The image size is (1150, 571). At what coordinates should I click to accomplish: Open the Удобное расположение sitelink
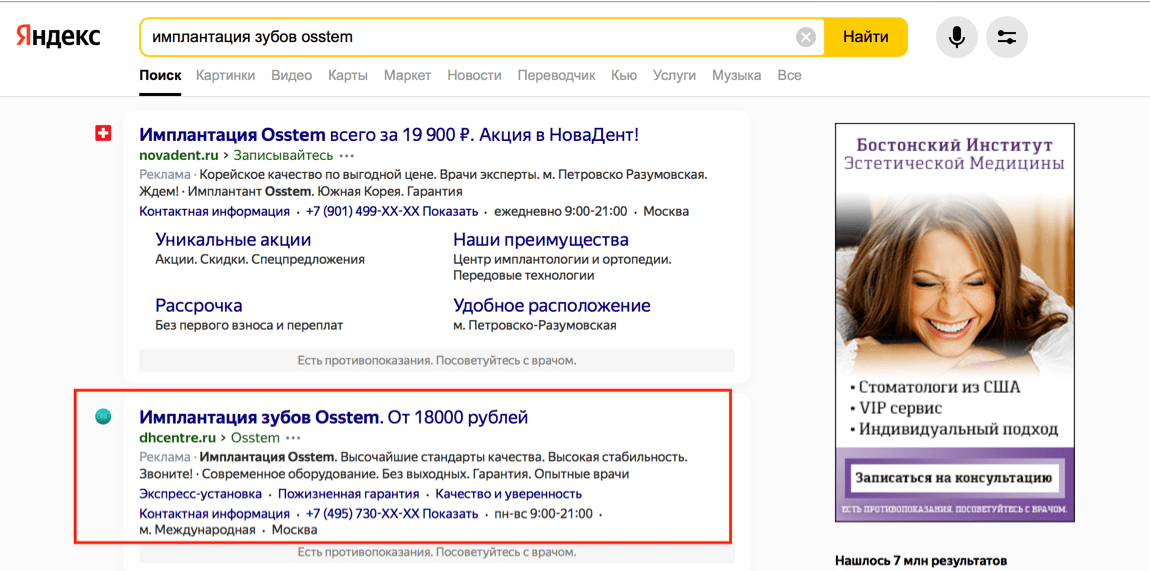click(x=552, y=305)
